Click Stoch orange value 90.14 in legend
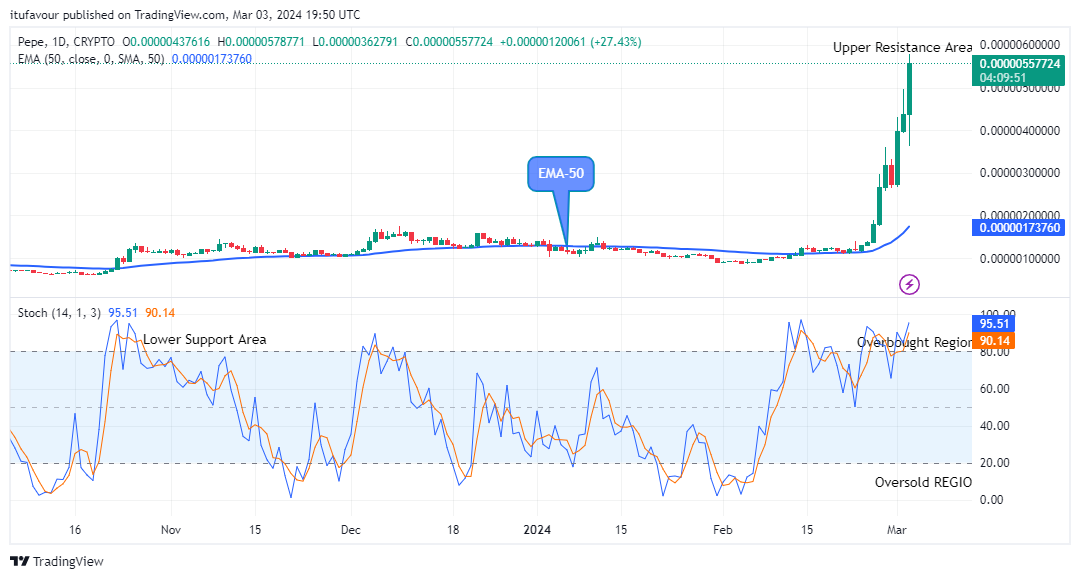Image resolution: width=1080 pixels, height=579 pixels. 160,313
